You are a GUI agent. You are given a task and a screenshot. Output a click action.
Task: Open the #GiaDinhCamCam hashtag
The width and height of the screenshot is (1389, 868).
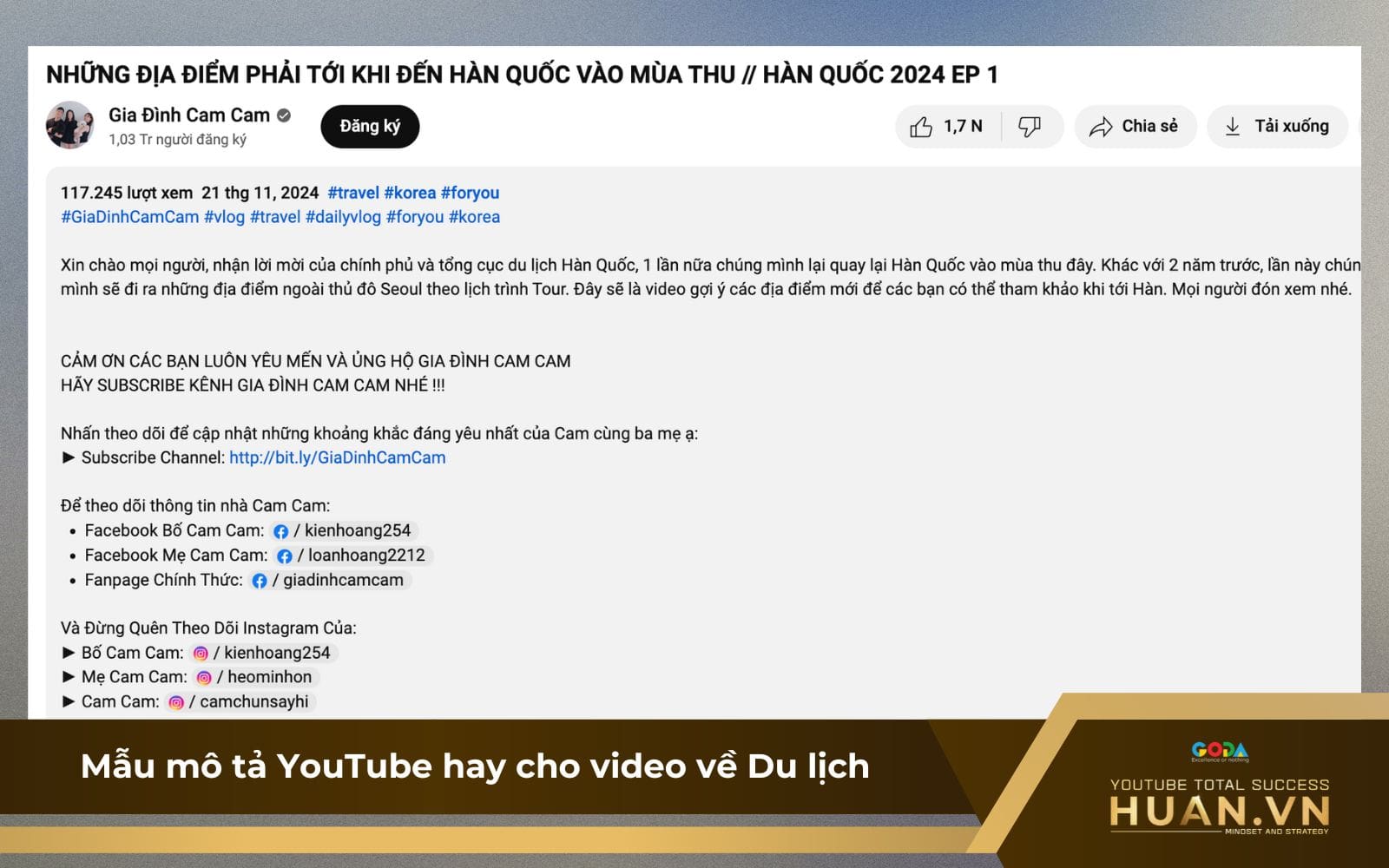point(130,217)
